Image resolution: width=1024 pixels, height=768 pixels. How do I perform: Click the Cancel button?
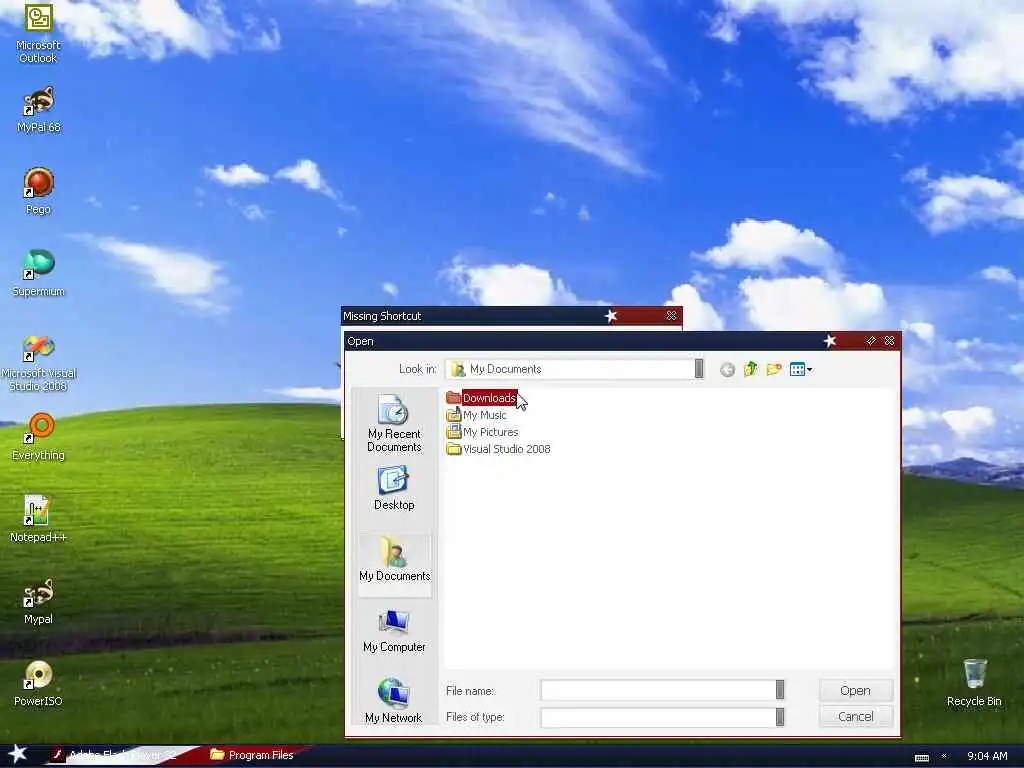click(856, 716)
